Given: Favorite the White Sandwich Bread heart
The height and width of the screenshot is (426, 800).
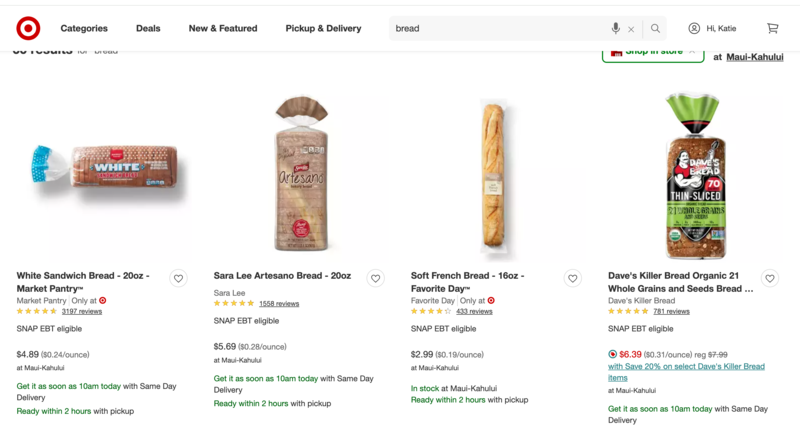Looking at the screenshot, I should [x=178, y=279].
